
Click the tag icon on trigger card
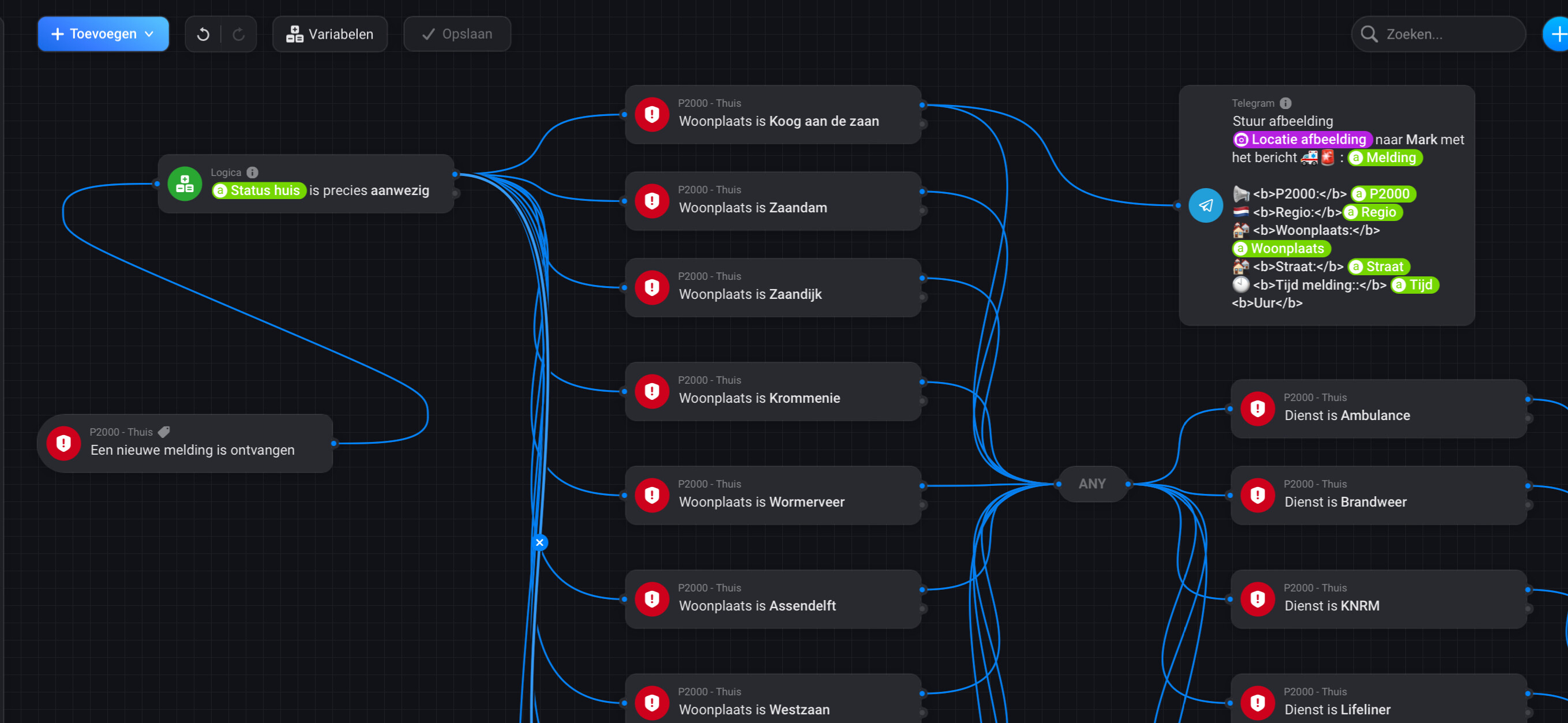coord(164,432)
